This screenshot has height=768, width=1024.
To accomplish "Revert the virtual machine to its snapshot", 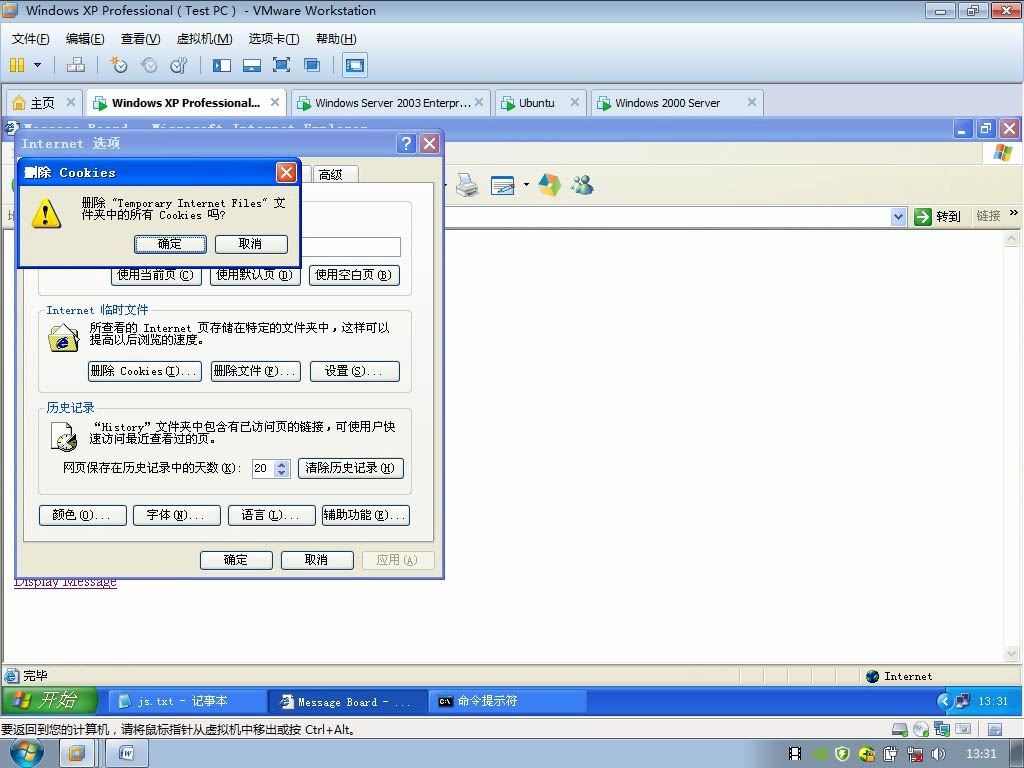I will 149,65.
